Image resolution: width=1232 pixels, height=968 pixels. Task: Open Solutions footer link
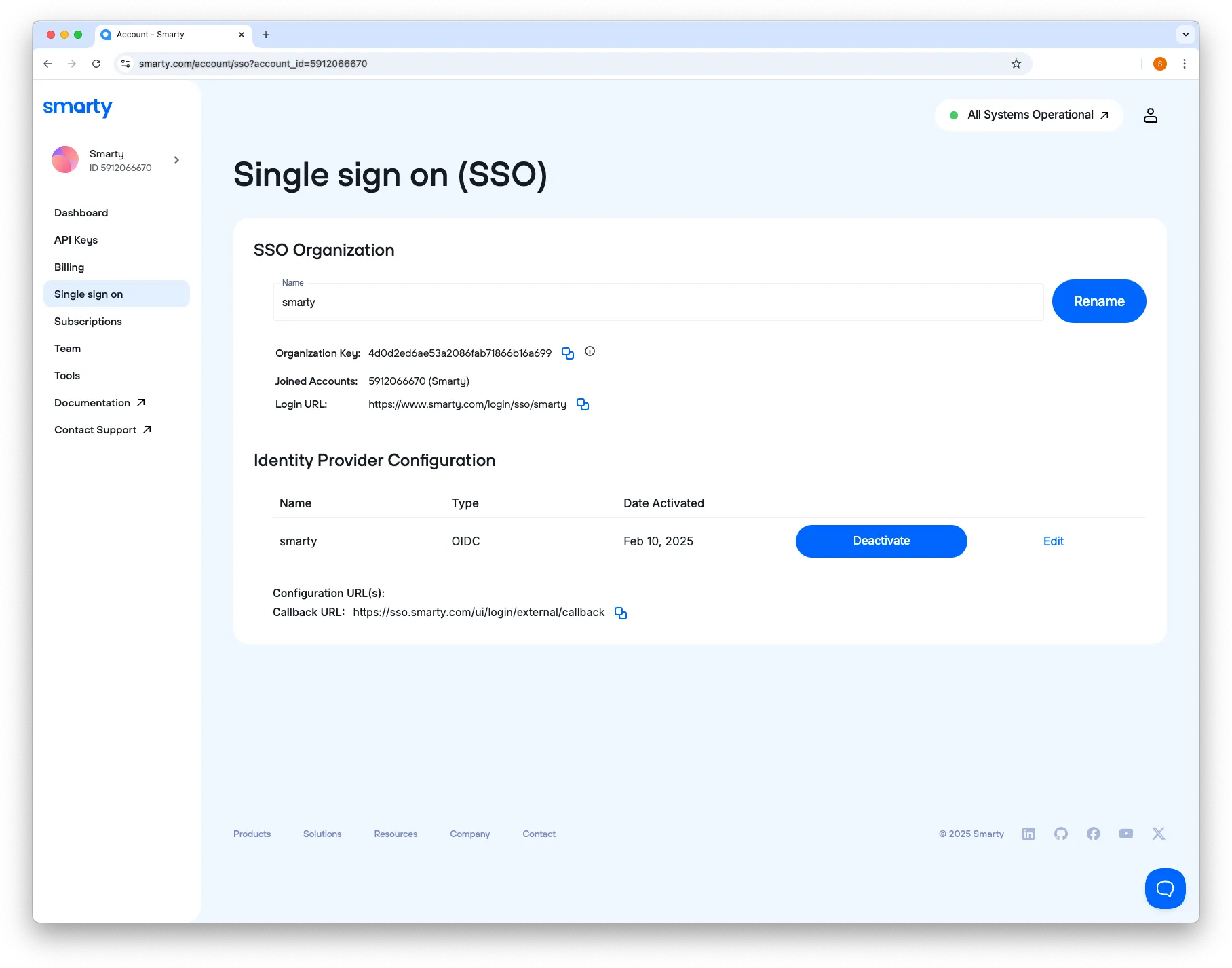pos(322,834)
